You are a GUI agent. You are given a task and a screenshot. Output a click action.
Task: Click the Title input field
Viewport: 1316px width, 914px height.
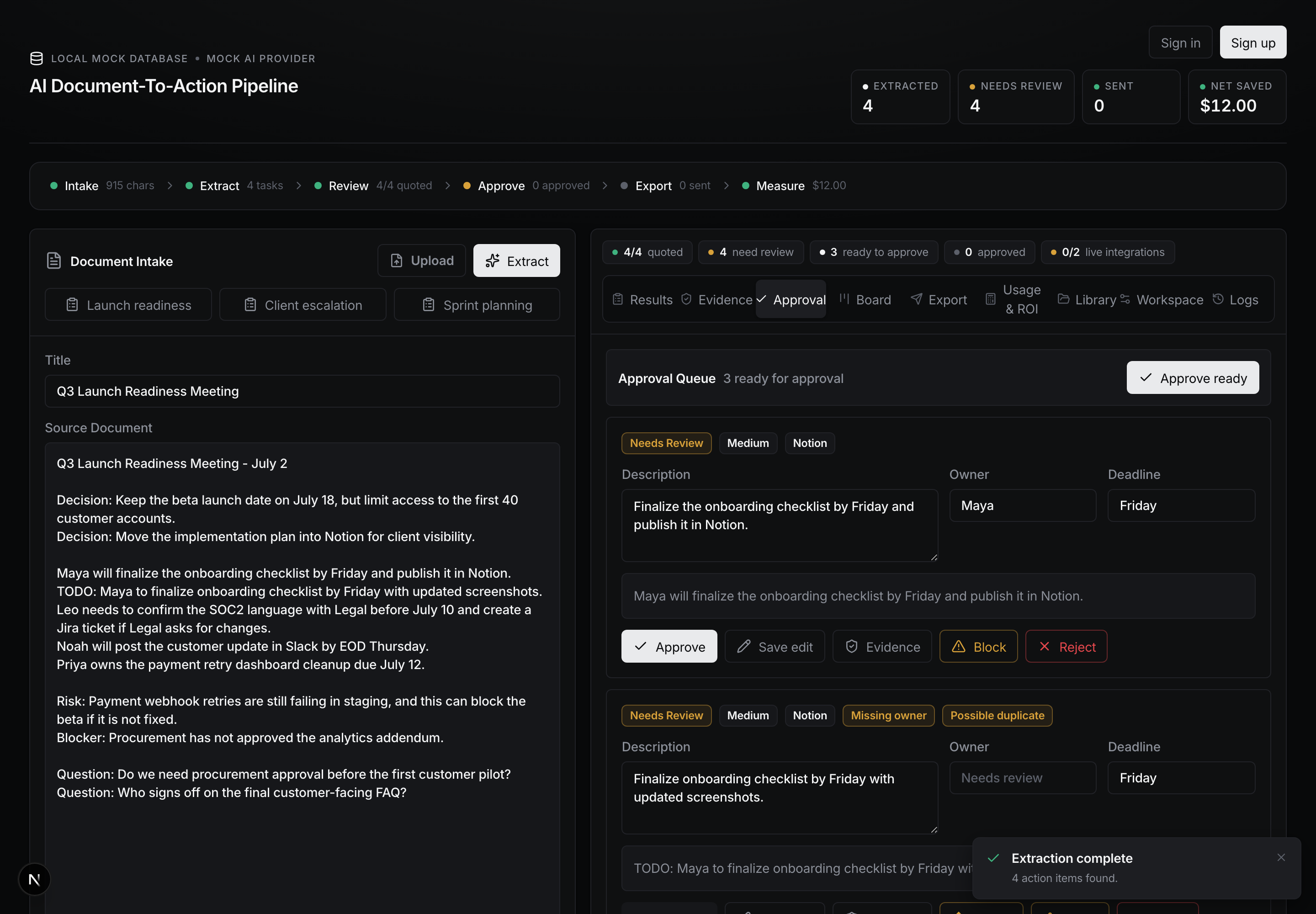pos(302,391)
